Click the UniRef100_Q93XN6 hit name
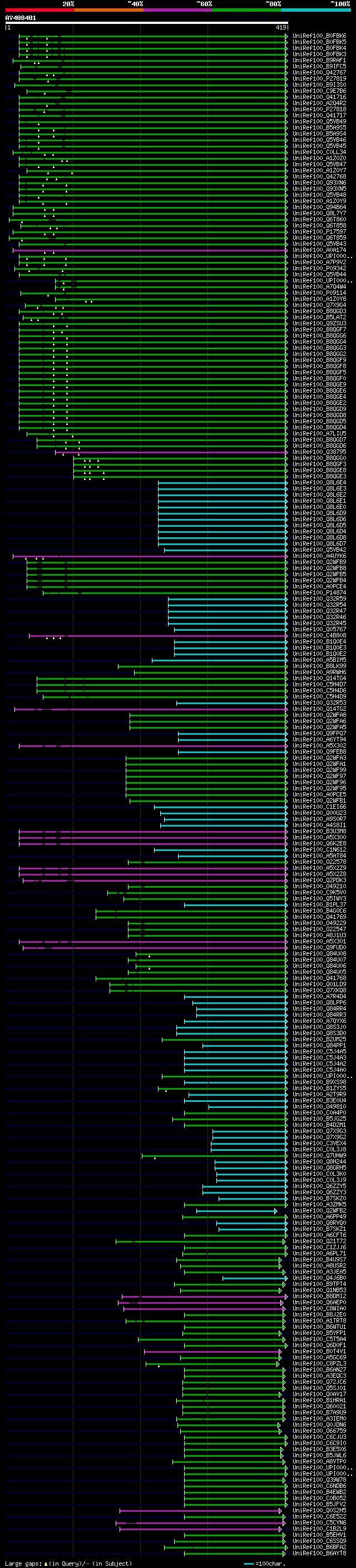The width and height of the screenshot is (356, 1568). (x=319, y=182)
